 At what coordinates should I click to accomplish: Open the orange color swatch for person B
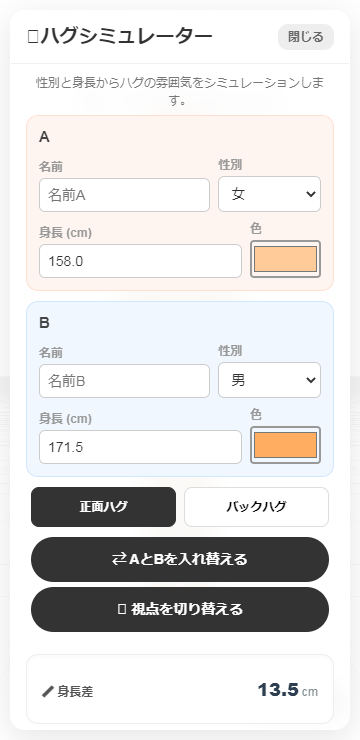pos(285,445)
